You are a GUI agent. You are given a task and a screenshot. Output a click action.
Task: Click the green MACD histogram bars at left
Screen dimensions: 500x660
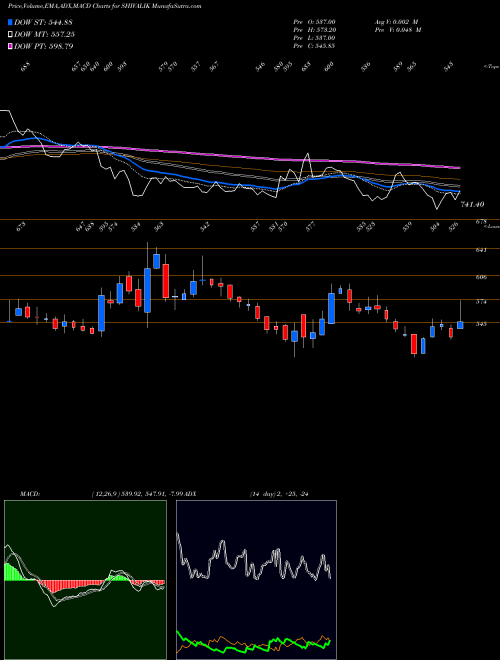(13, 572)
